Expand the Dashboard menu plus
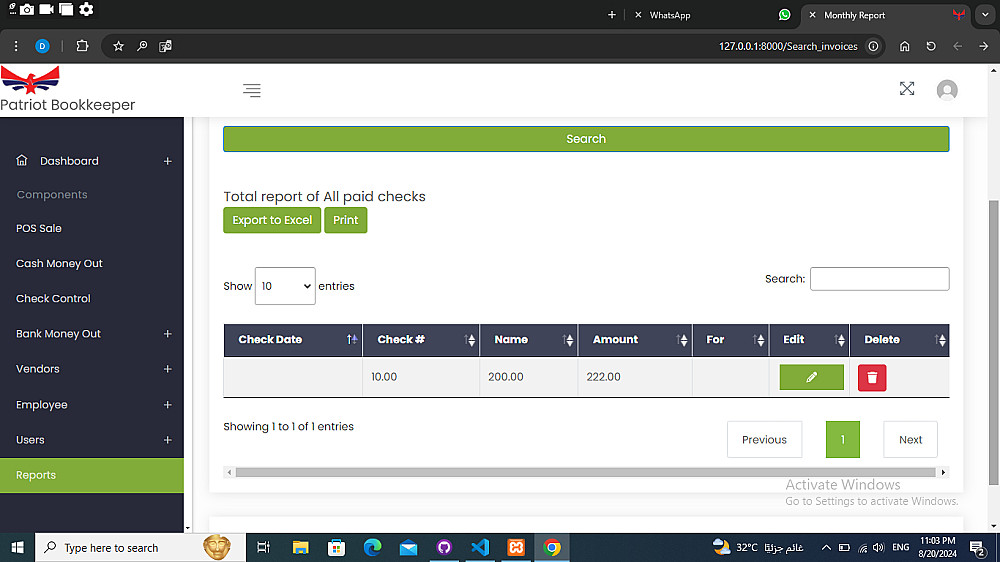 (x=168, y=161)
